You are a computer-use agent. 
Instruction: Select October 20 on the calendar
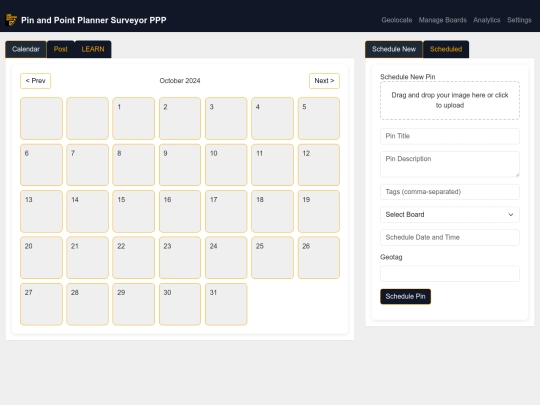click(41, 258)
